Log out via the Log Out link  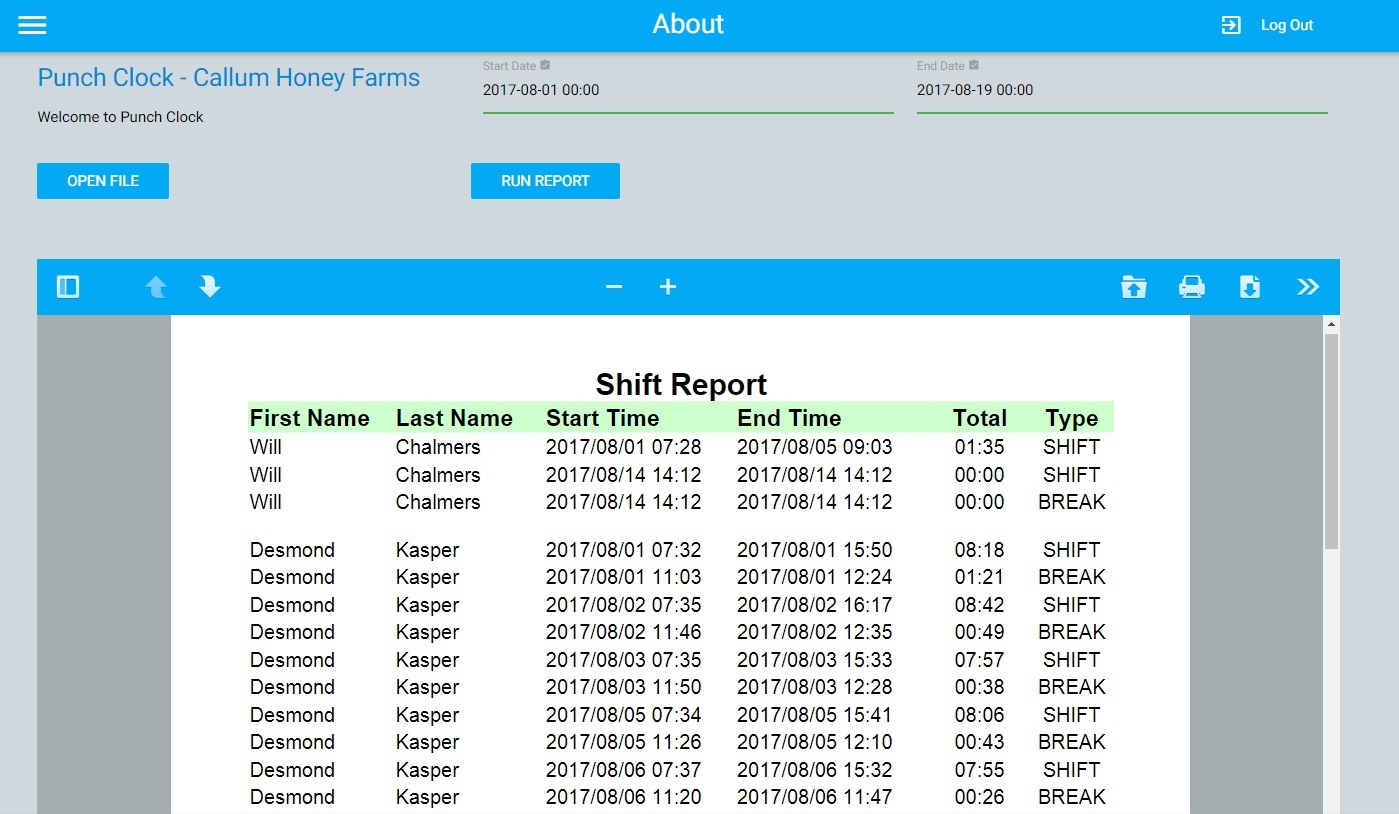click(1287, 25)
